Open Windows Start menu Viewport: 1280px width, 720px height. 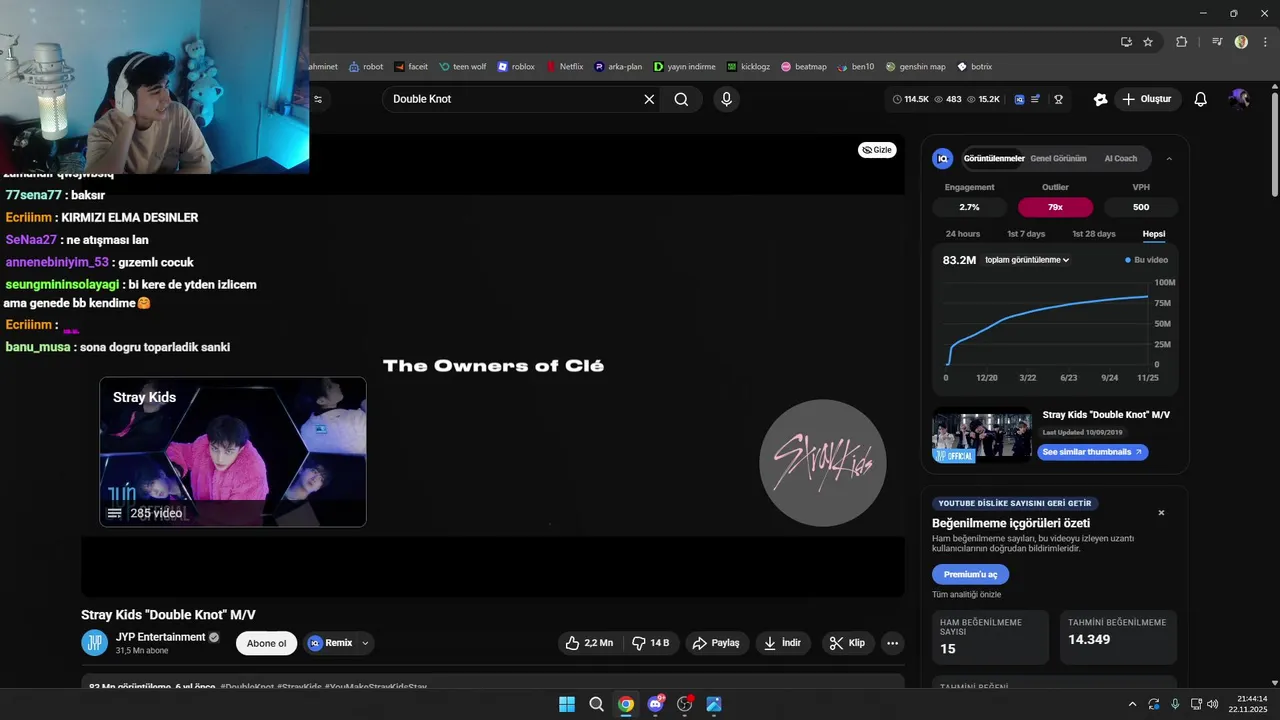click(x=567, y=704)
